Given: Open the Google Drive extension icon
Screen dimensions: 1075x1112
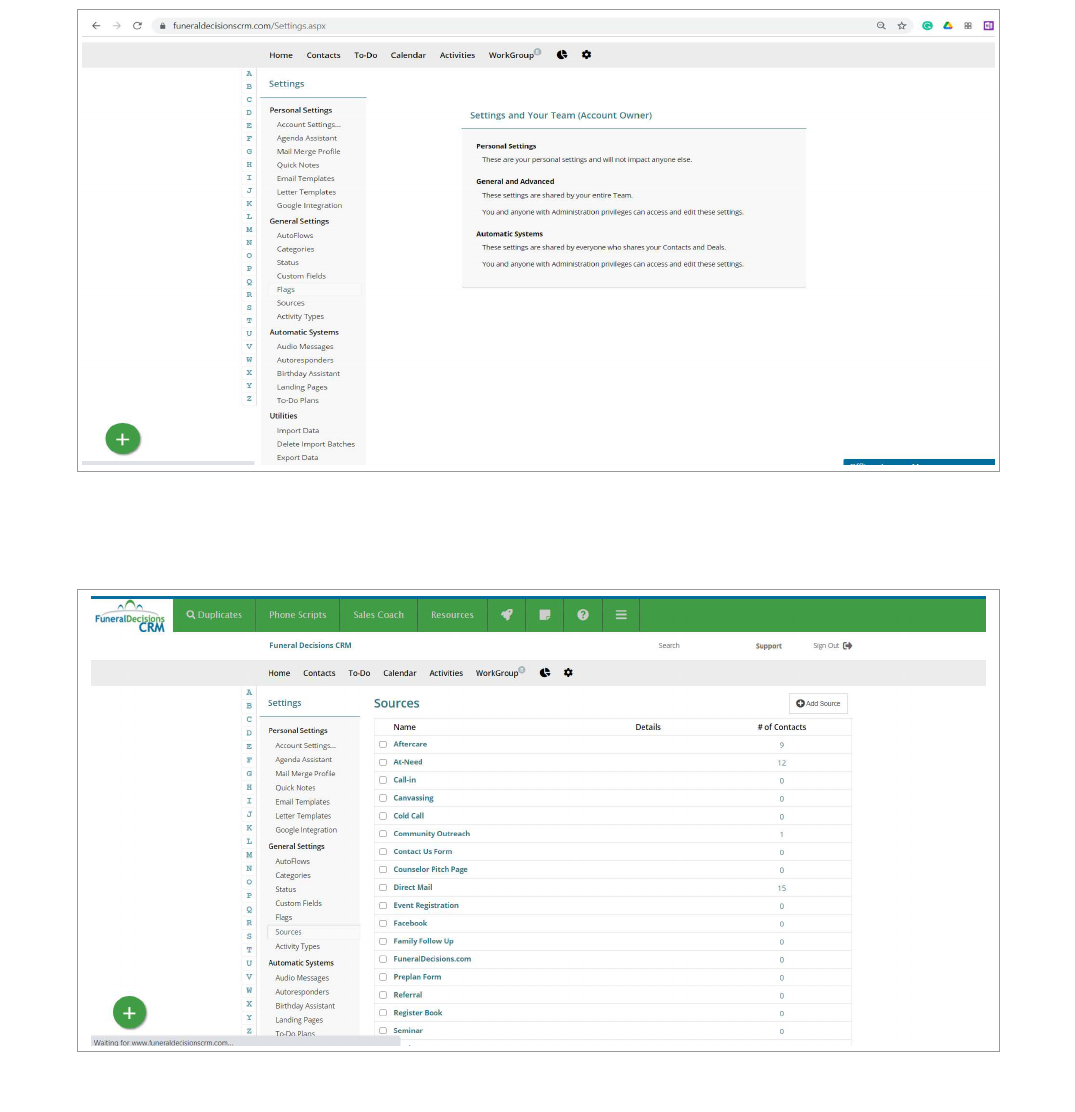Looking at the screenshot, I should point(948,26).
